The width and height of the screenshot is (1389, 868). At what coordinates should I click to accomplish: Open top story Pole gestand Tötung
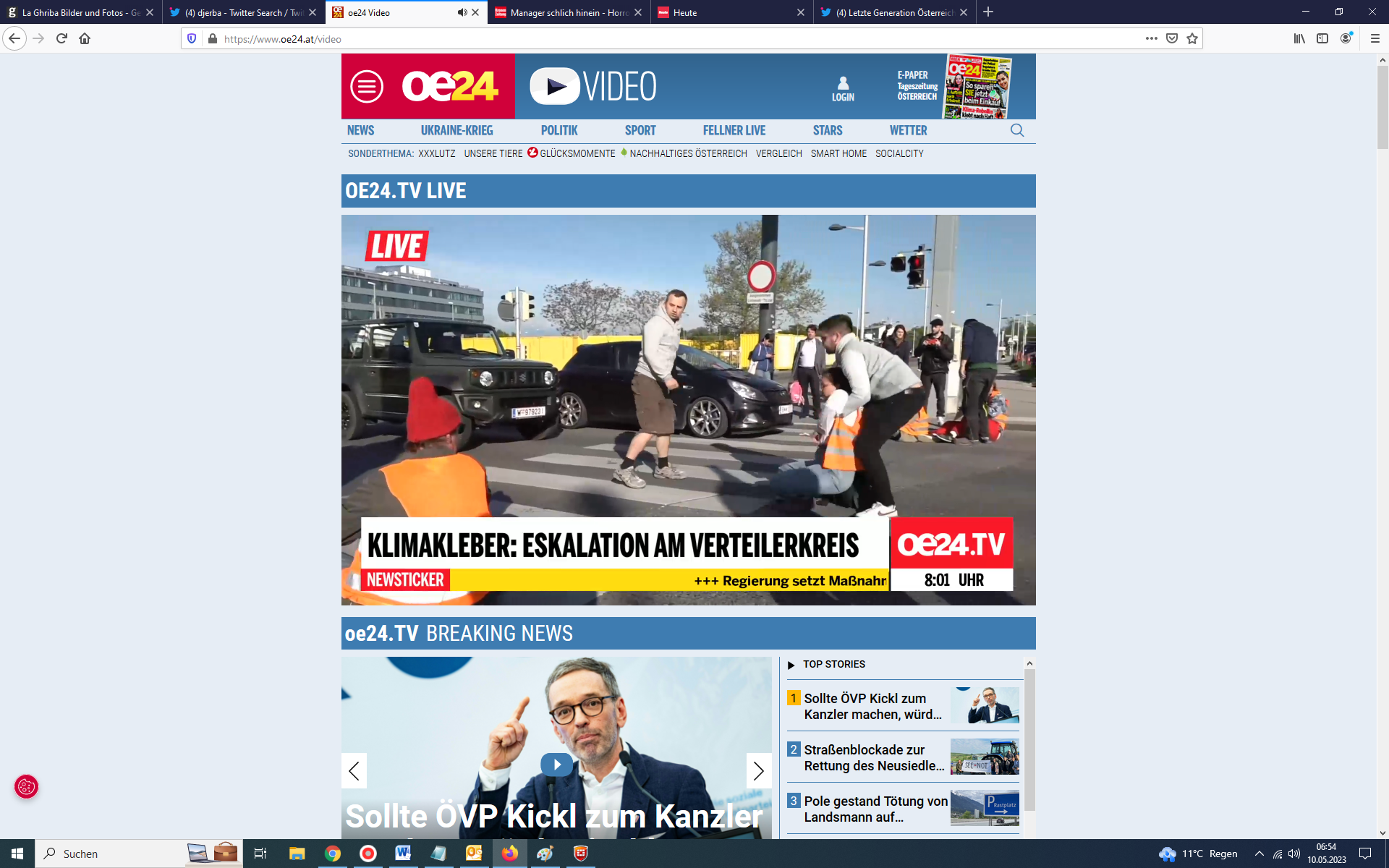(x=903, y=809)
